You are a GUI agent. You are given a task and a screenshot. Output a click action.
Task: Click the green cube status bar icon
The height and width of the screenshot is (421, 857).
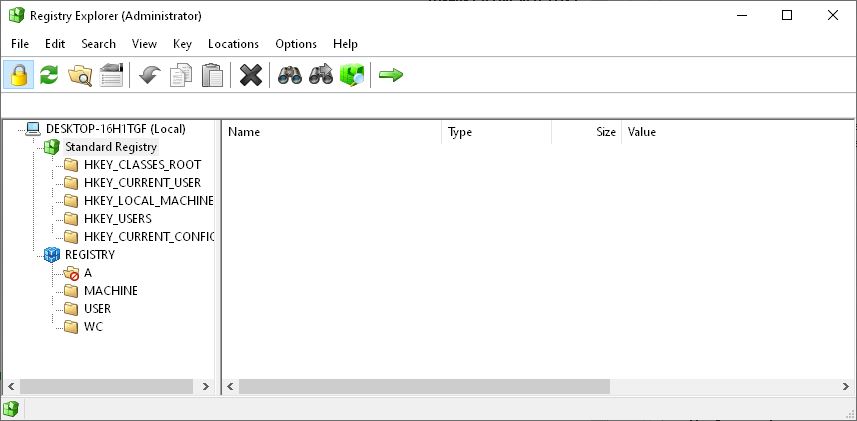(11, 408)
